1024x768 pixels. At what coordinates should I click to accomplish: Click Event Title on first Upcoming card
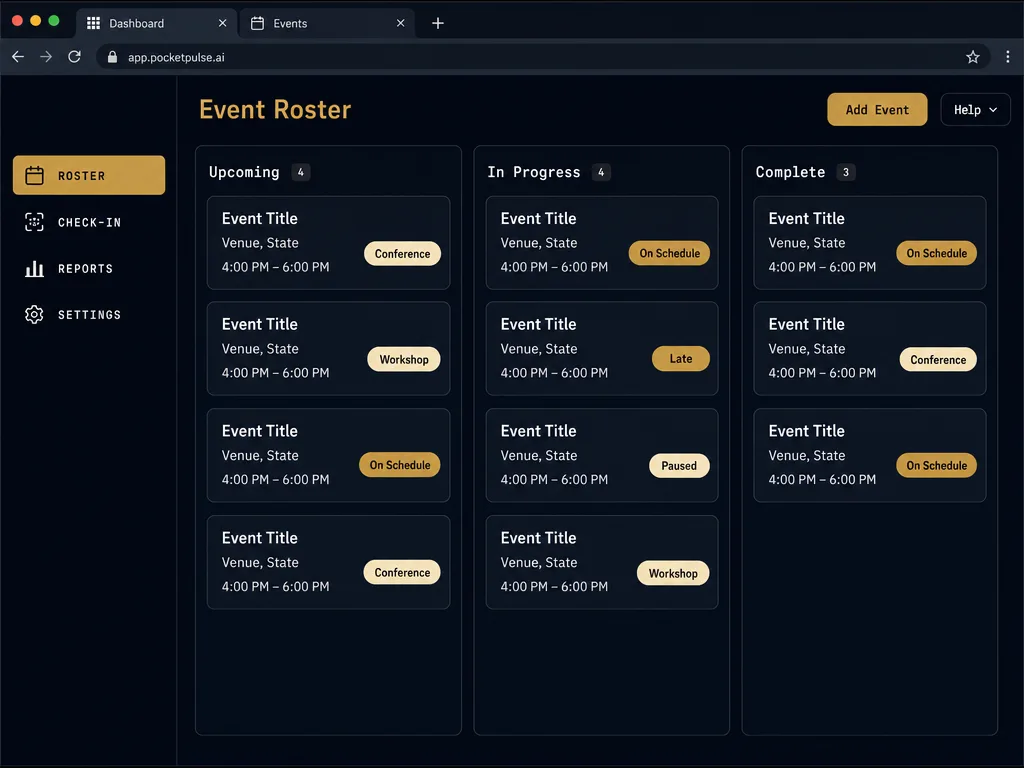pos(259,218)
